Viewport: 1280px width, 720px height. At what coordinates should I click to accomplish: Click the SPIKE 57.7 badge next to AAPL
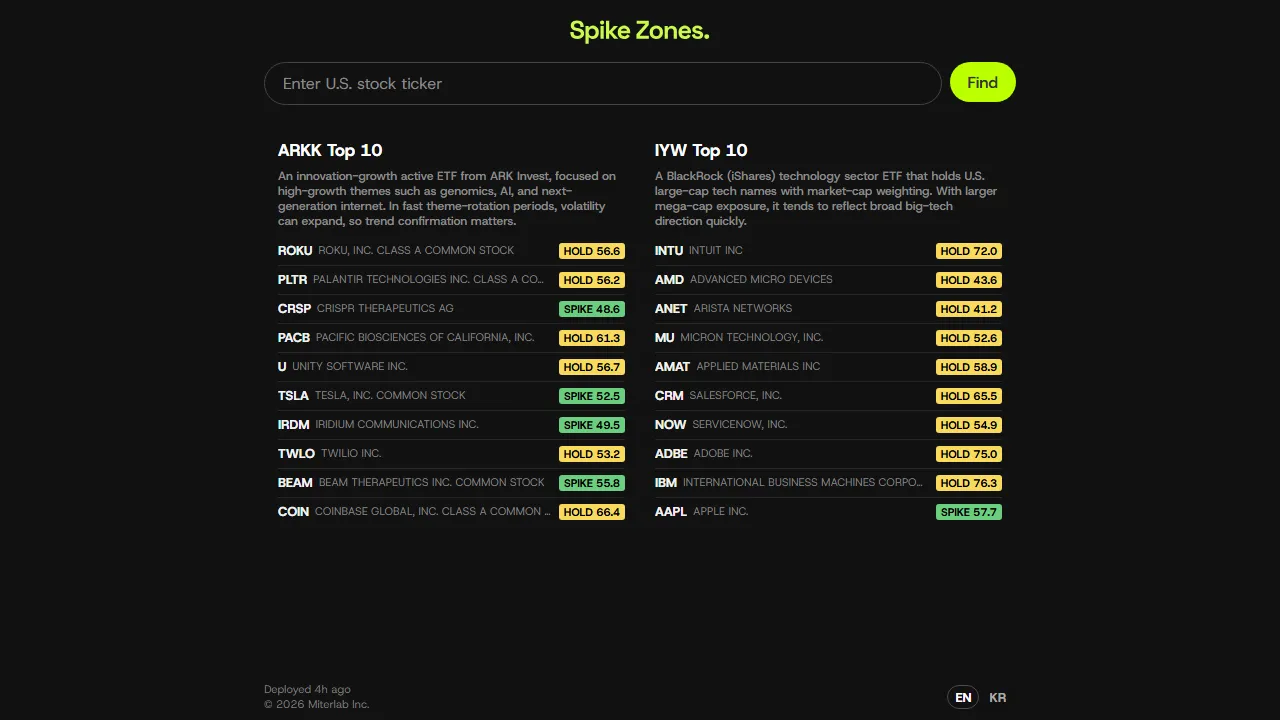968,511
